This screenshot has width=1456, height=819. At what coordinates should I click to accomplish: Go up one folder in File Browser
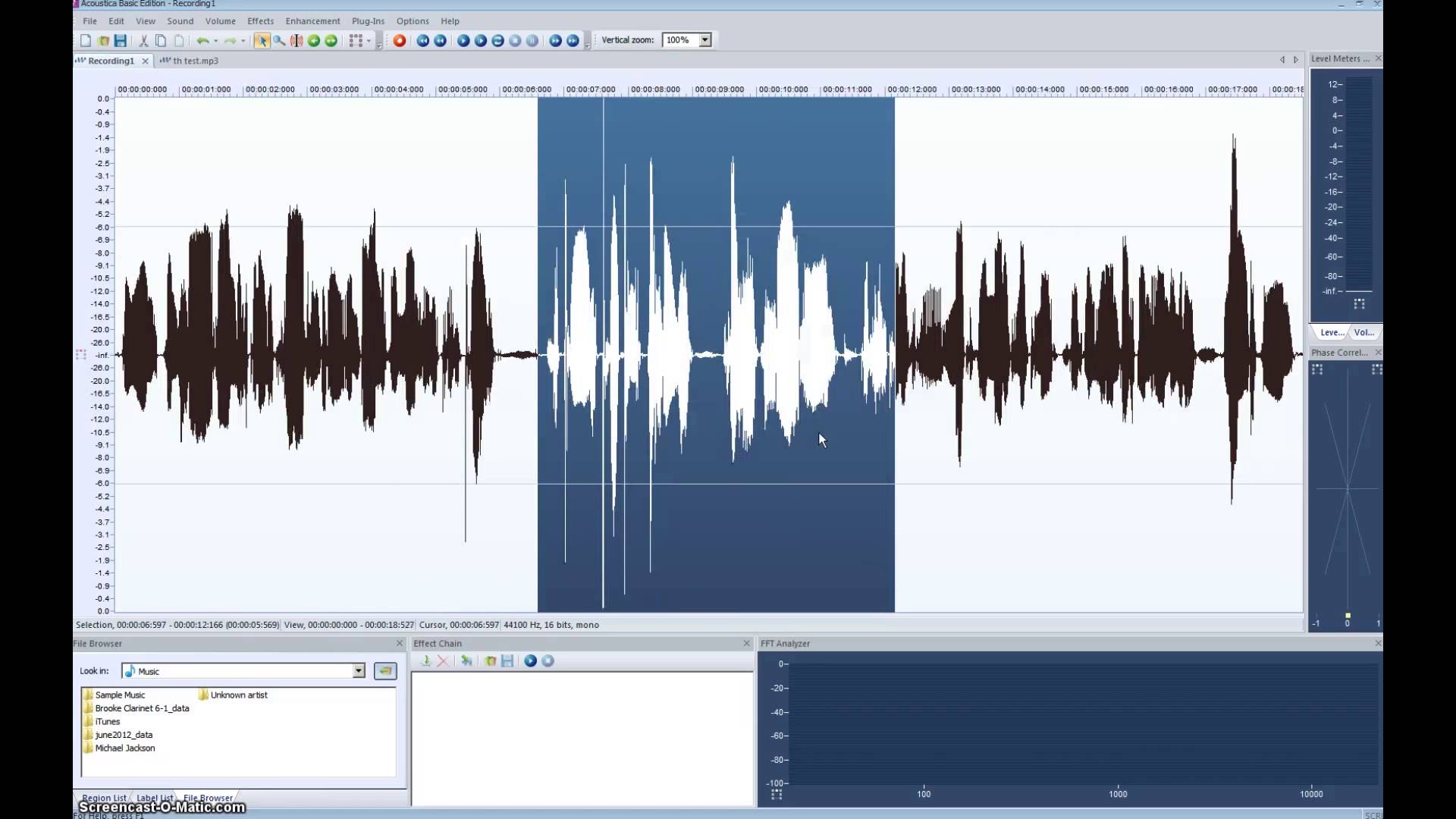(385, 671)
